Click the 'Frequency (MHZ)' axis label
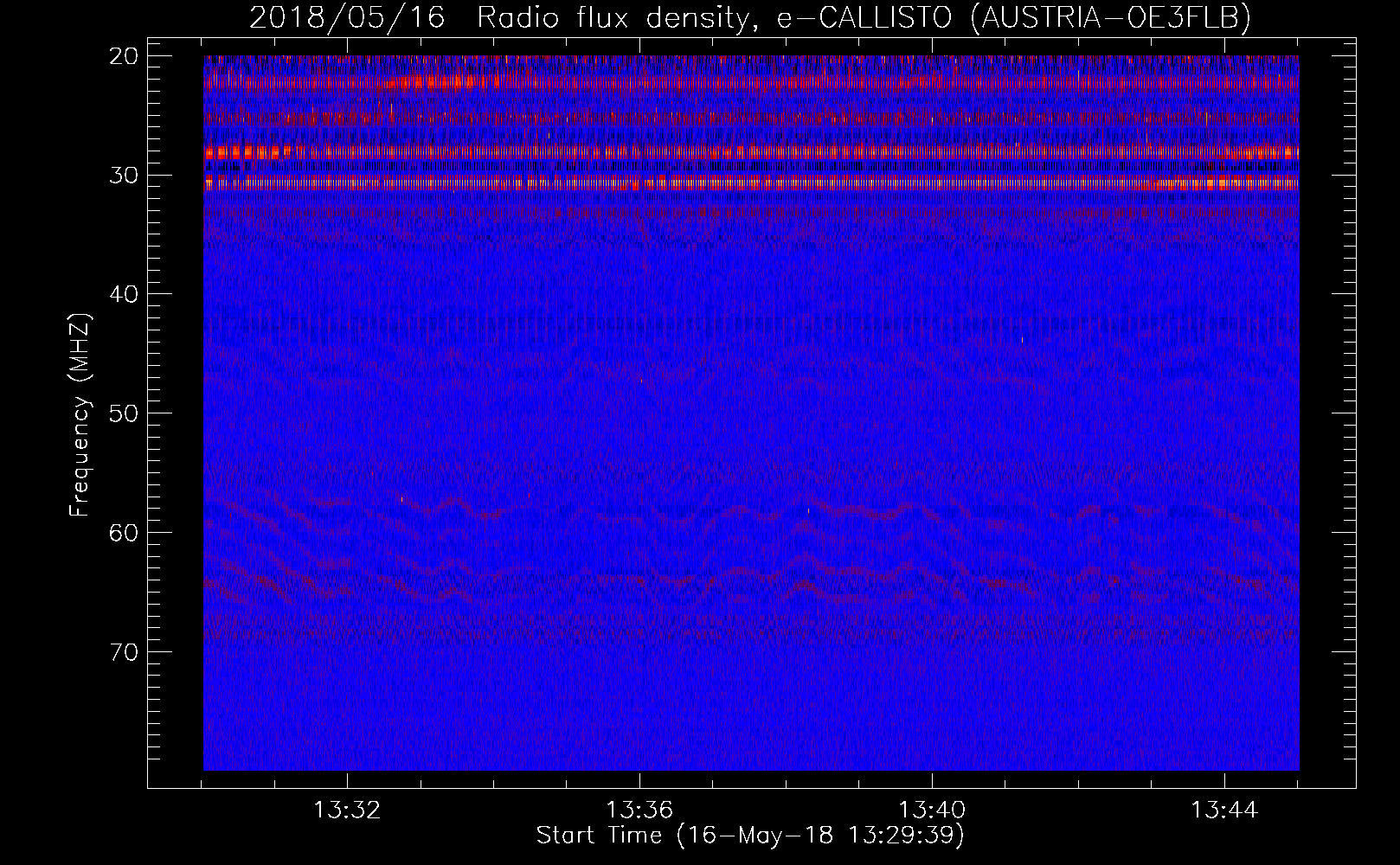This screenshot has height=865, width=1400. point(80,413)
